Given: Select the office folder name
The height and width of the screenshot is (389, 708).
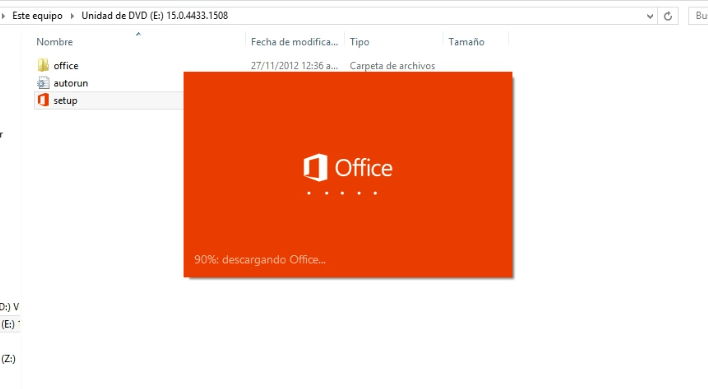Looking at the screenshot, I should [66, 66].
